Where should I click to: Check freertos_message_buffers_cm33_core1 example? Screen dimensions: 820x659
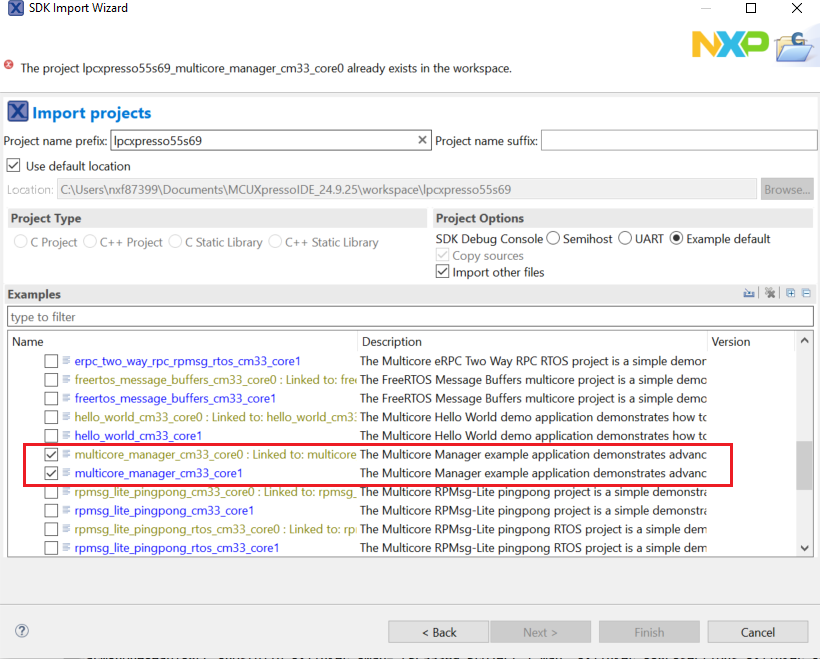[51, 399]
